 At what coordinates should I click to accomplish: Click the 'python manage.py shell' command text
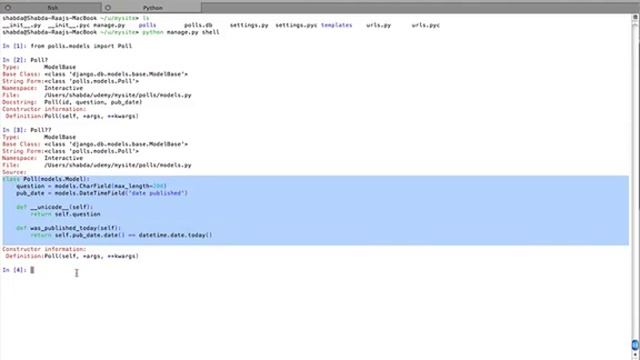[181, 32]
